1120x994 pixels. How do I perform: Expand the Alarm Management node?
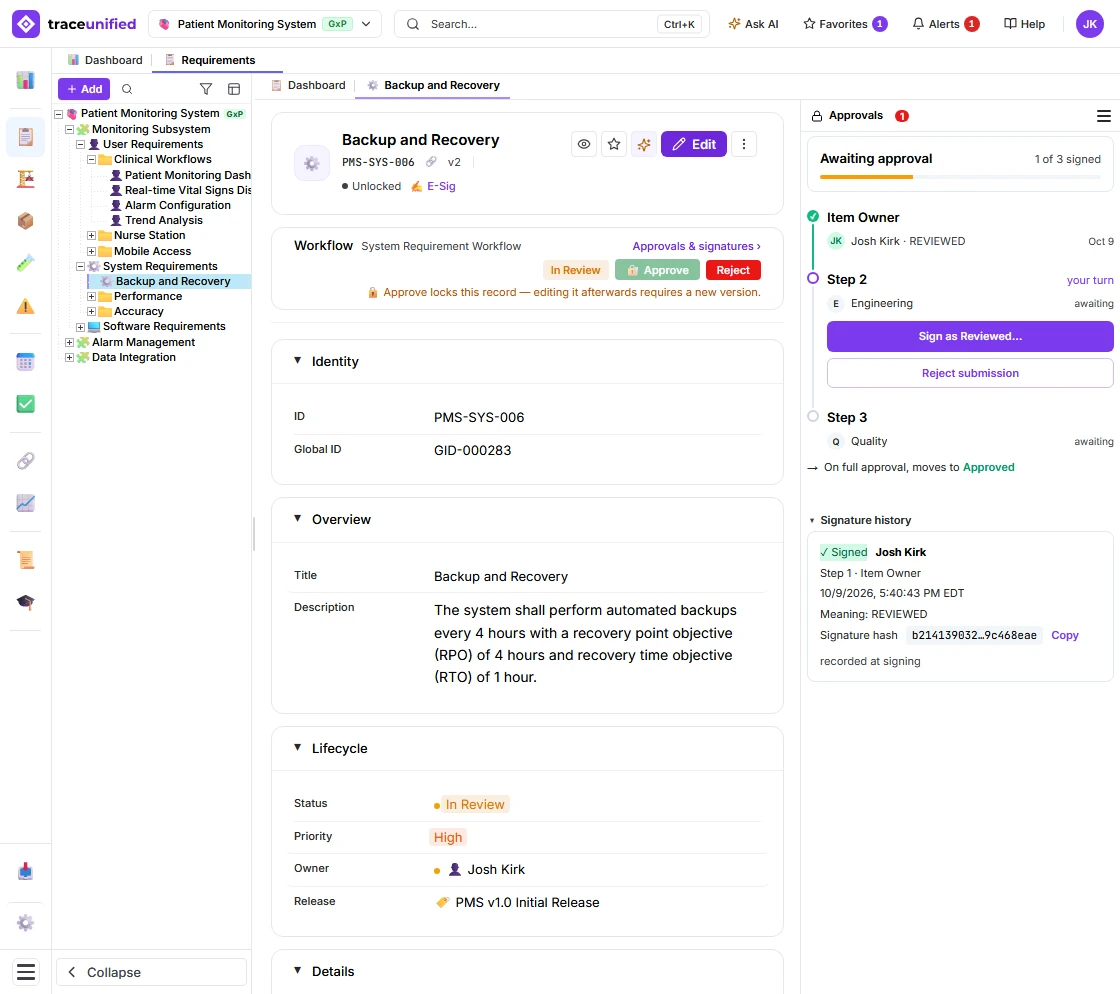[69, 342]
